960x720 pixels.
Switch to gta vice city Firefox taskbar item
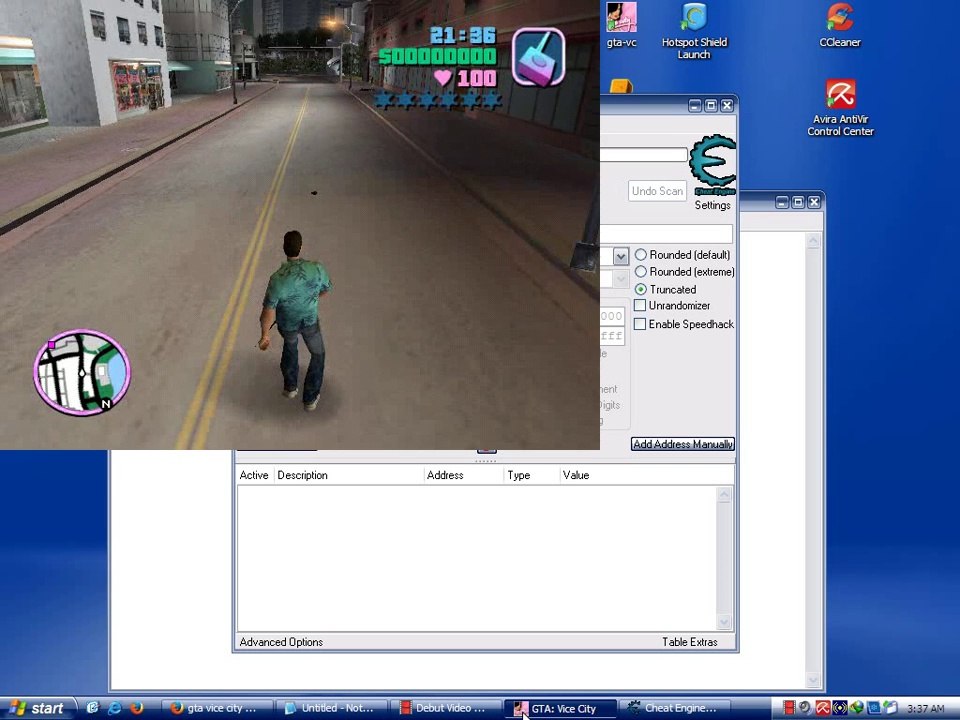pyautogui.click(x=218, y=708)
